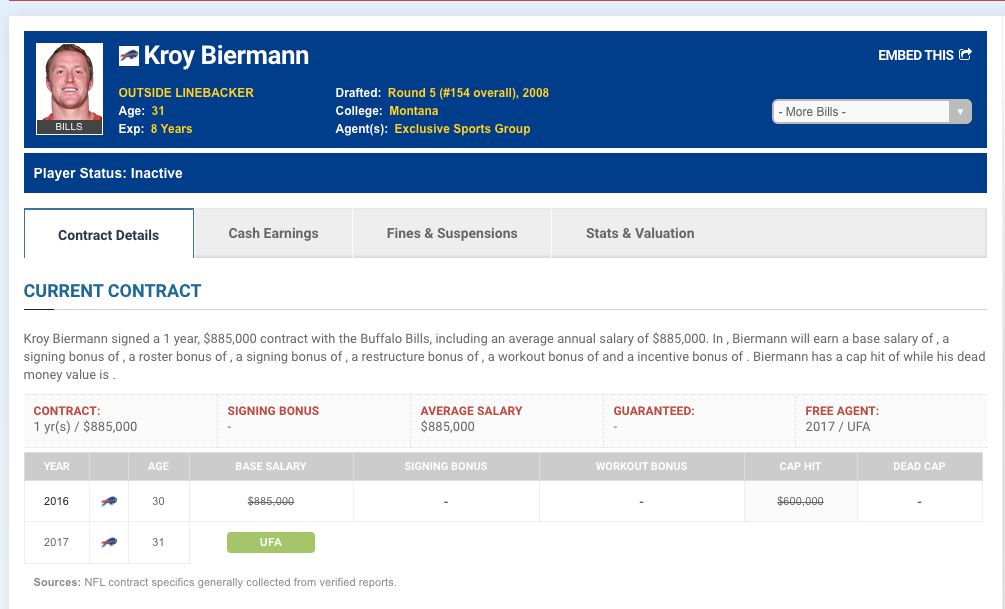Click the More Bills dropdown arrow
Image resolution: width=1005 pixels, height=609 pixels.
coord(960,111)
